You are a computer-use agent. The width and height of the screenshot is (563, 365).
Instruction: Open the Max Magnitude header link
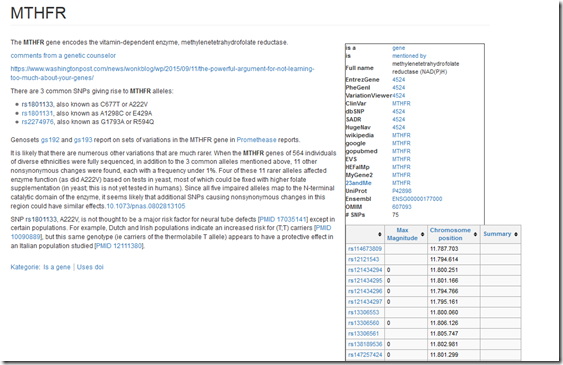(402, 234)
